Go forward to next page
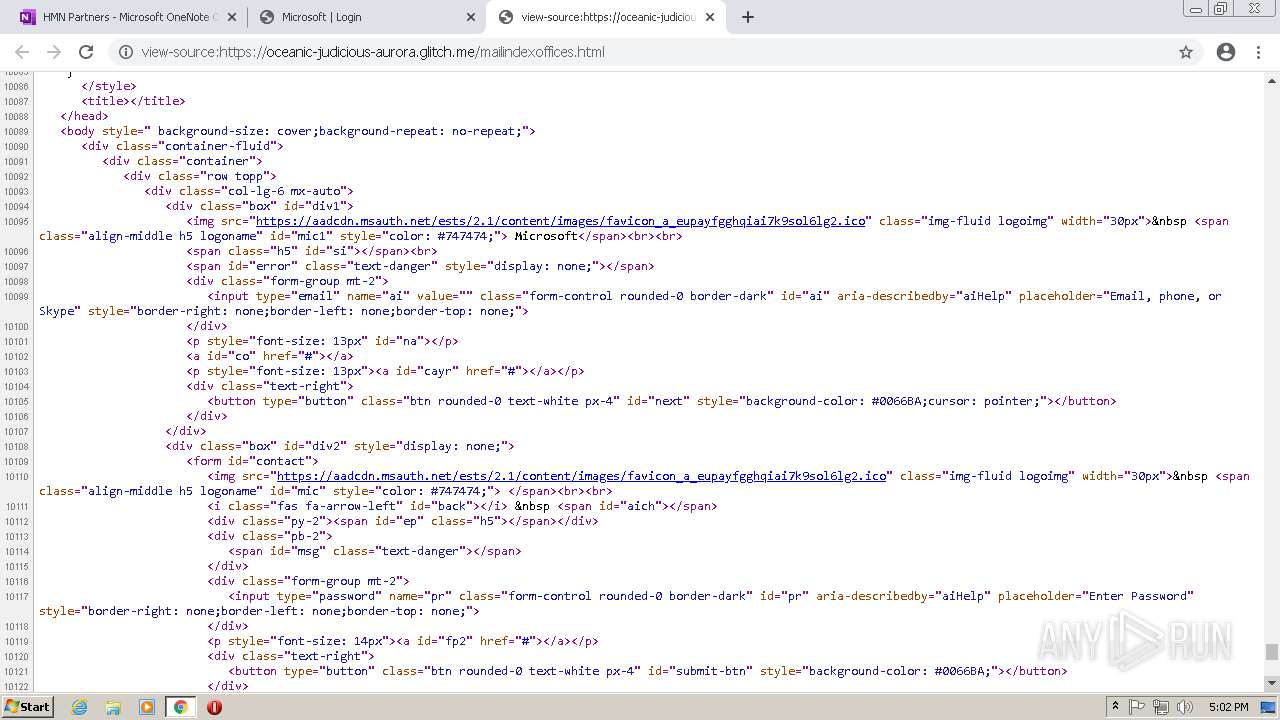 pyautogui.click(x=54, y=52)
